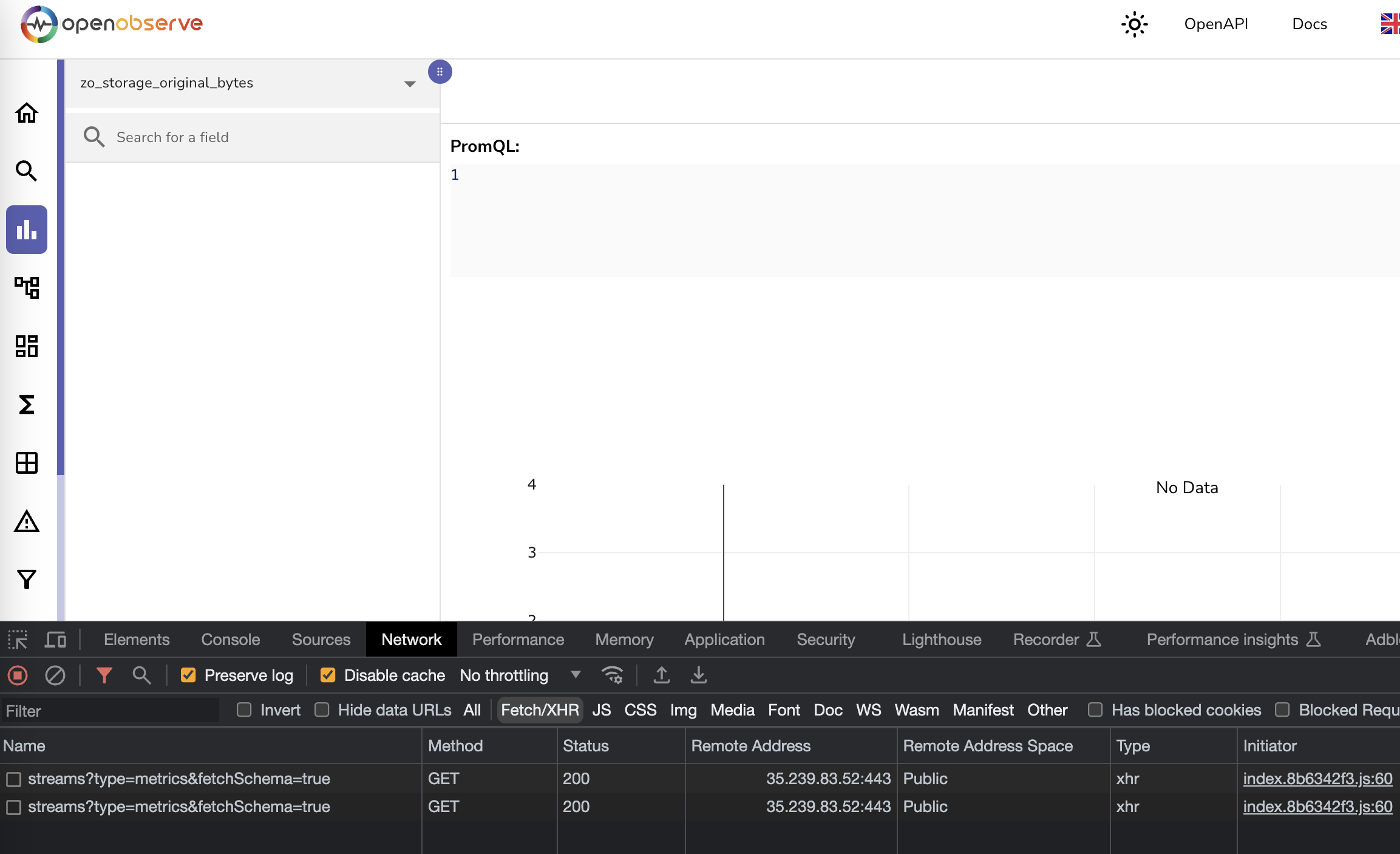Open the Alerts warning-triangle icon
This screenshot has height=854, width=1400.
[x=26, y=522]
